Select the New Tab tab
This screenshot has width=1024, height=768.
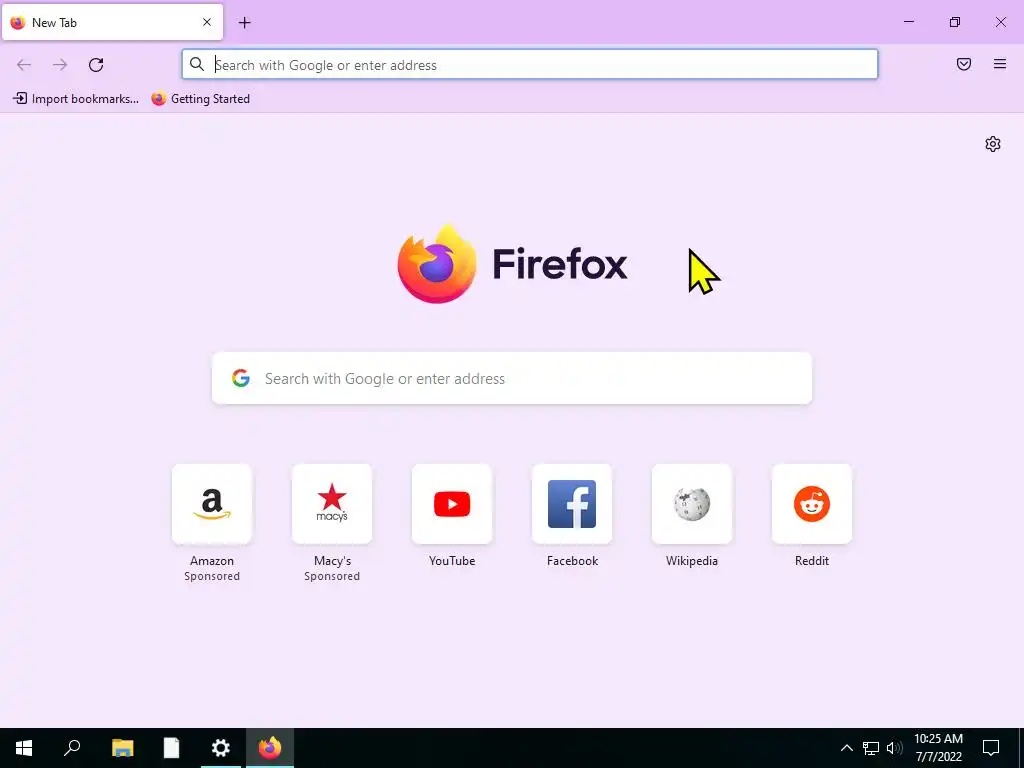coord(112,22)
